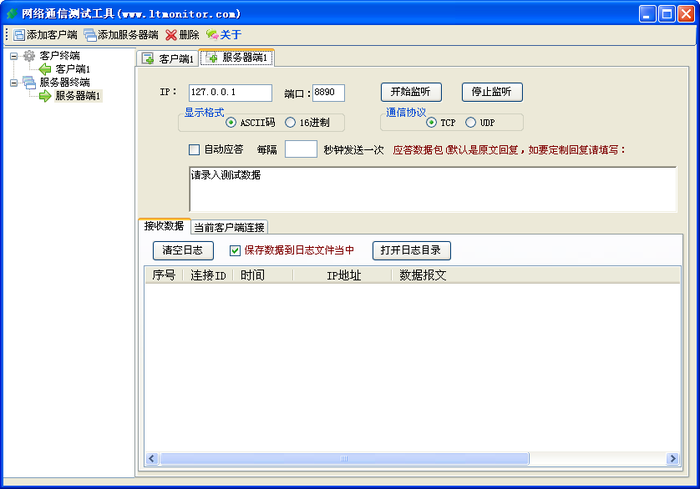Image resolution: width=700 pixels, height=489 pixels.
Task: Switch to the 客户端1 tab
Action: pos(167,58)
